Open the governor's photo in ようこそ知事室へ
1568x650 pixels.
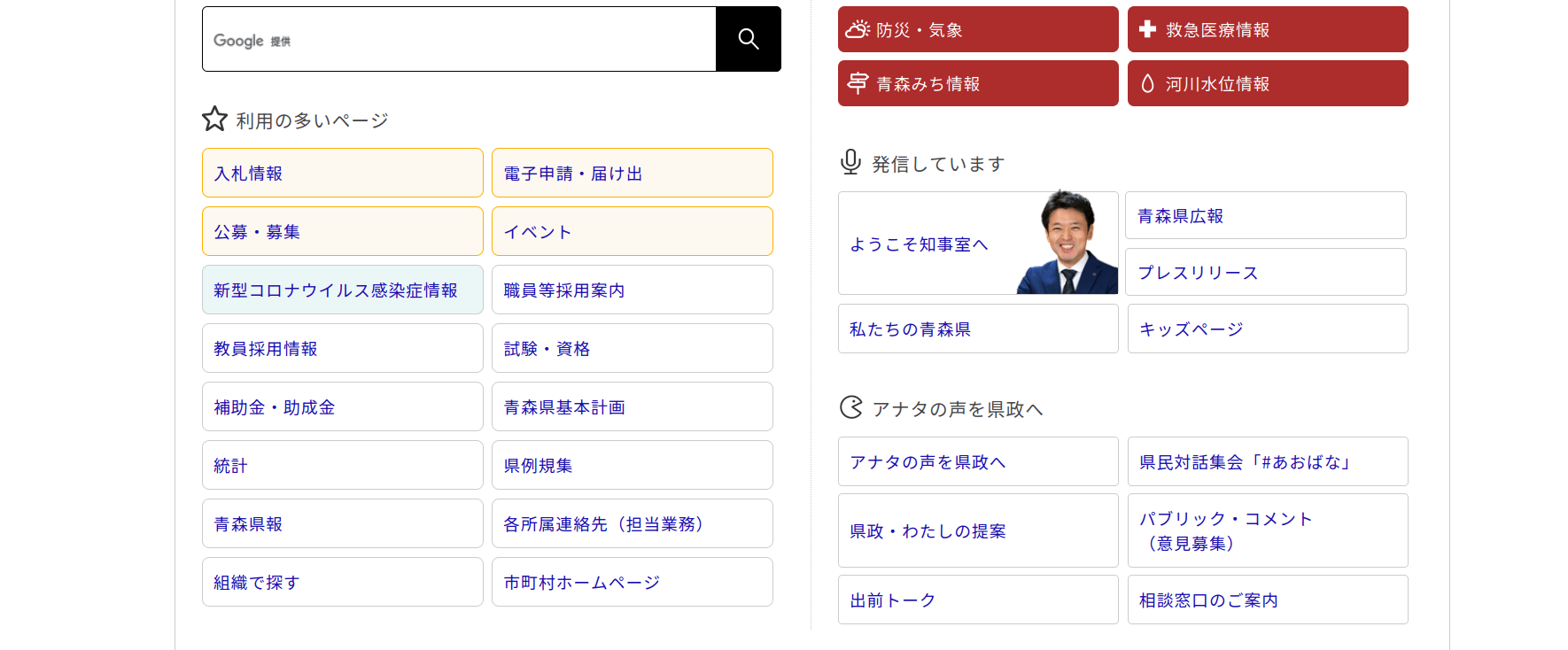point(1067,243)
